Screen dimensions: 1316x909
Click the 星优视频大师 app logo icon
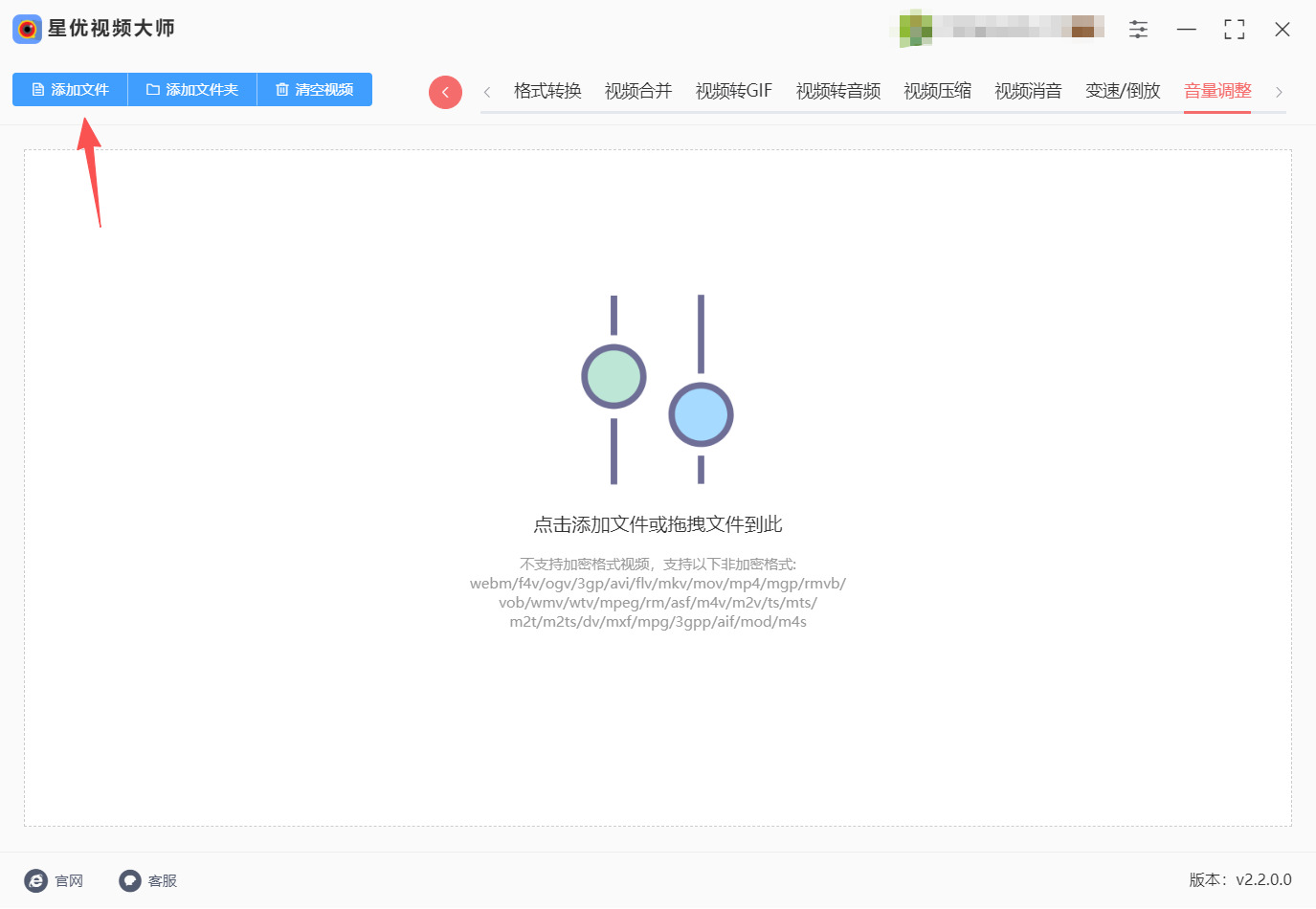pyautogui.click(x=27, y=29)
